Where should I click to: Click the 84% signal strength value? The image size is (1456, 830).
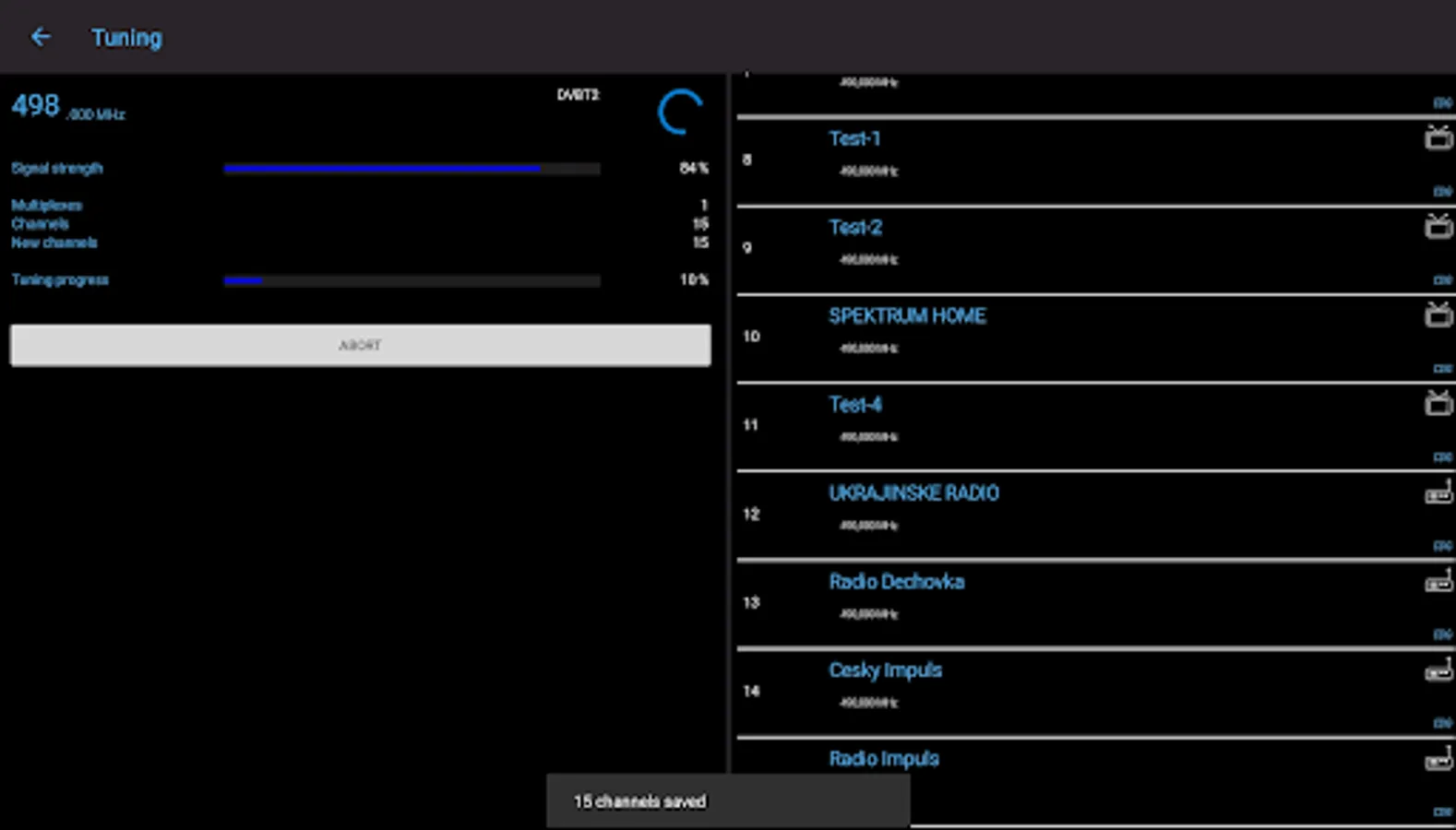coord(694,169)
